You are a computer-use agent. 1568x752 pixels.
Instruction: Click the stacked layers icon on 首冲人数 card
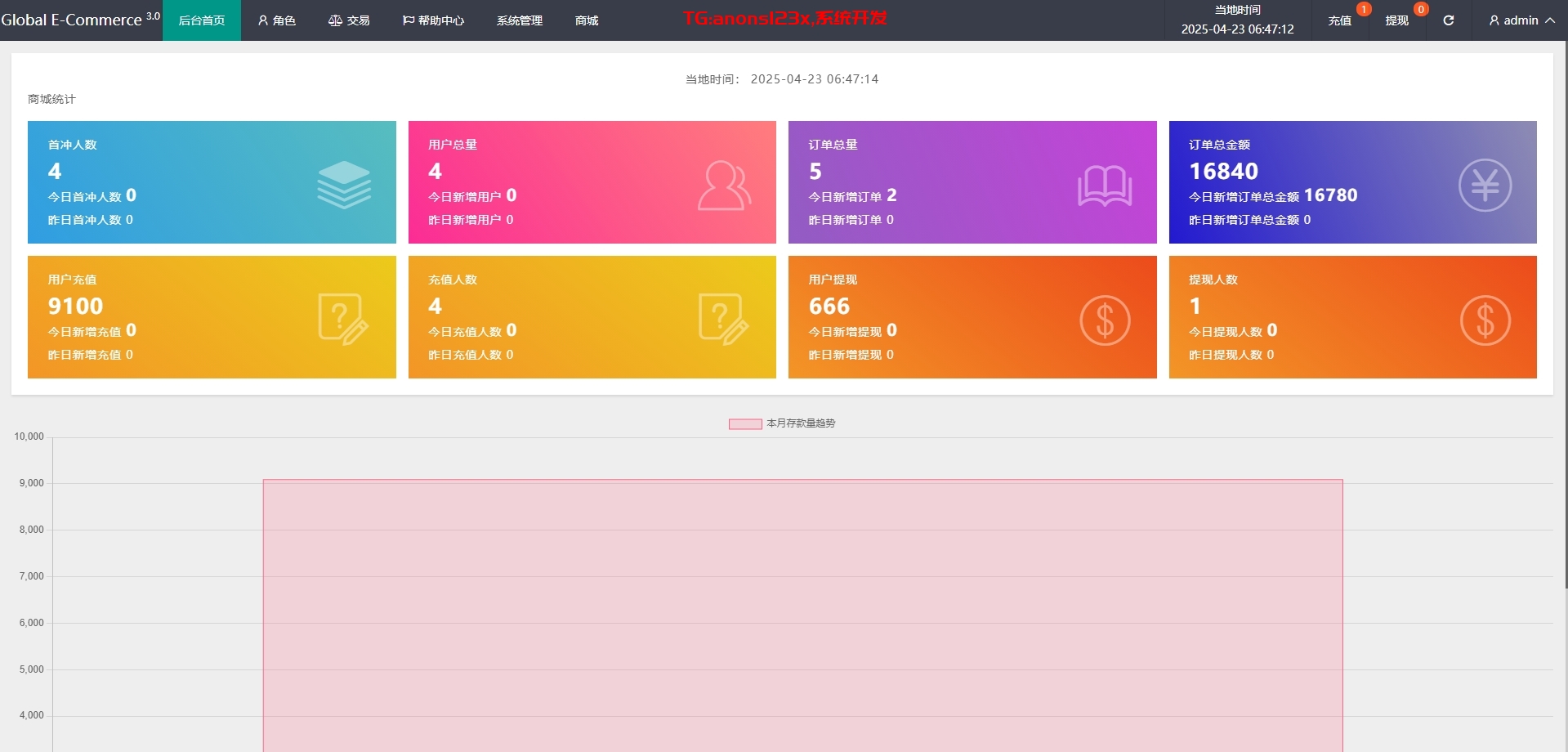343,185
